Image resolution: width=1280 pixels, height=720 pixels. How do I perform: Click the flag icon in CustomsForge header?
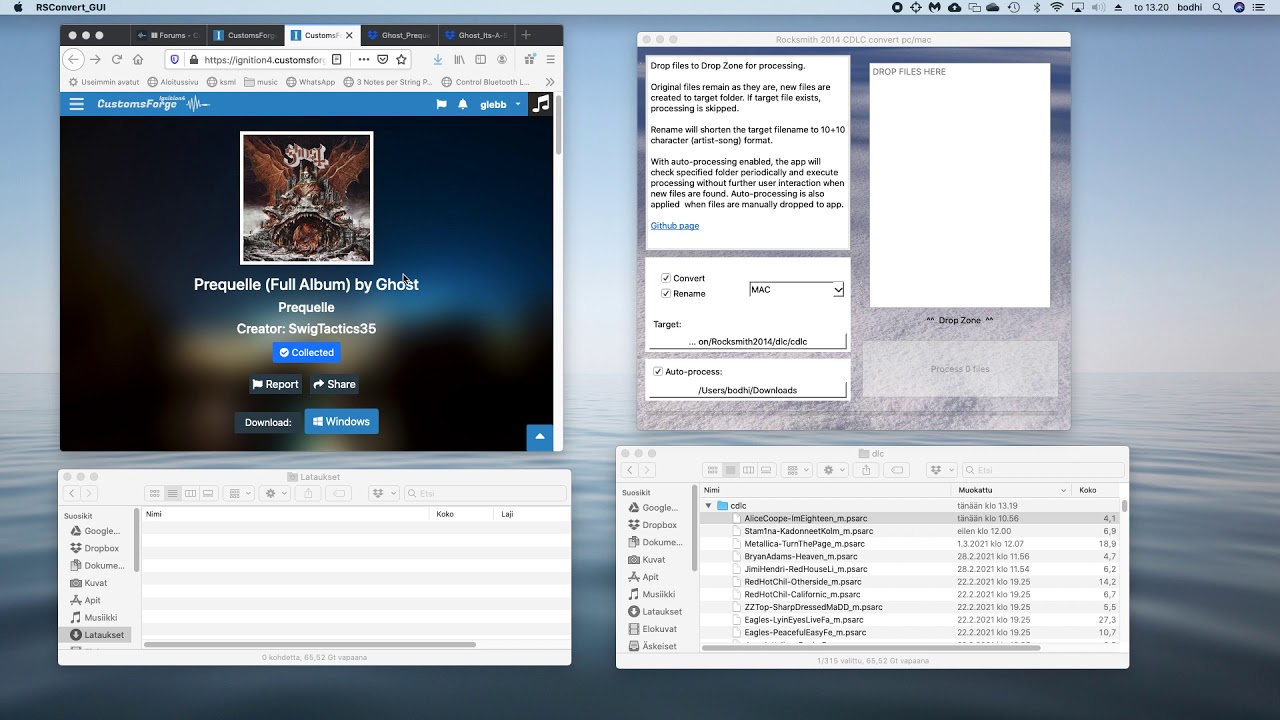coord(441,104)
